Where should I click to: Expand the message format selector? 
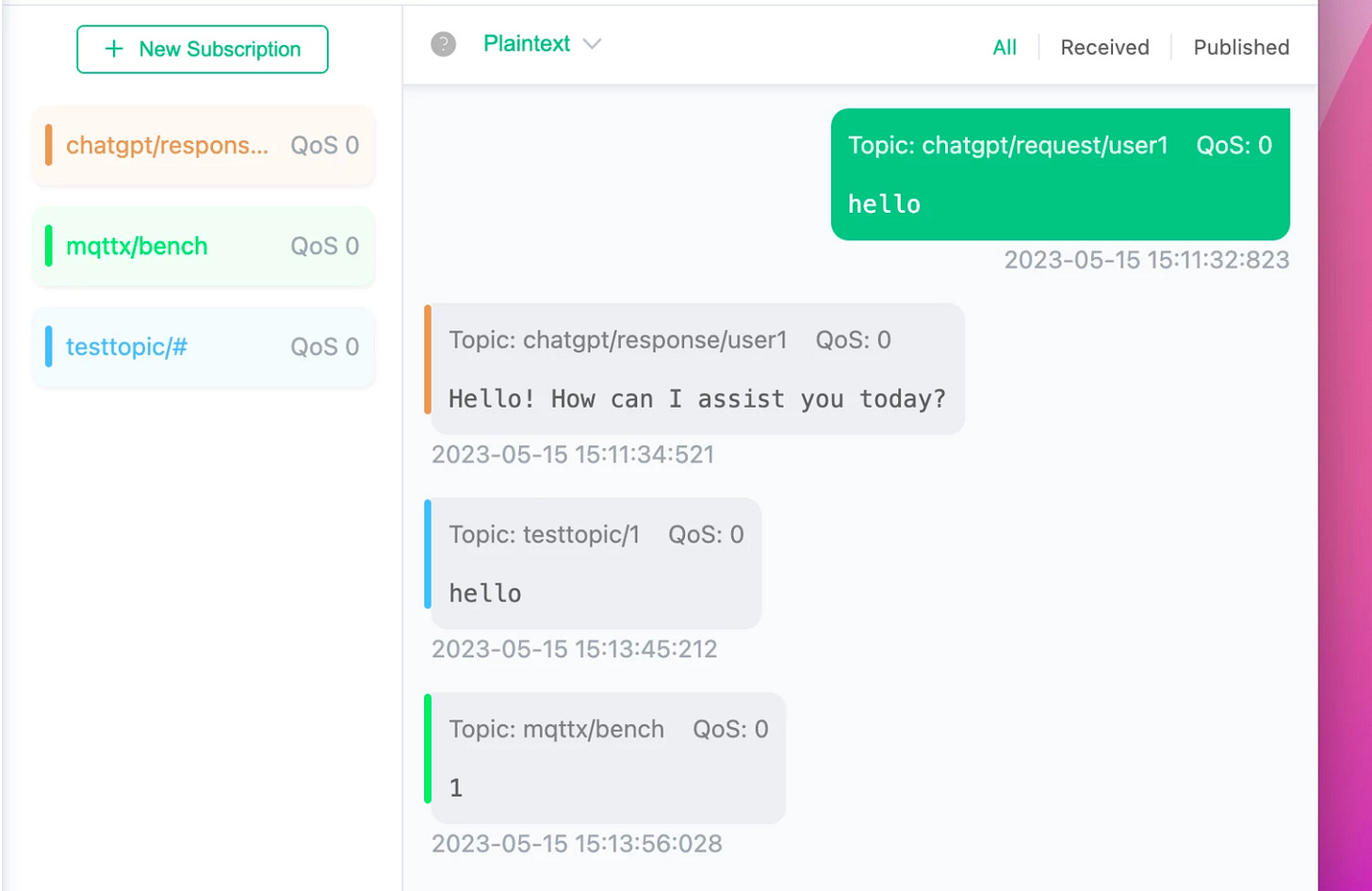[542, 43]
